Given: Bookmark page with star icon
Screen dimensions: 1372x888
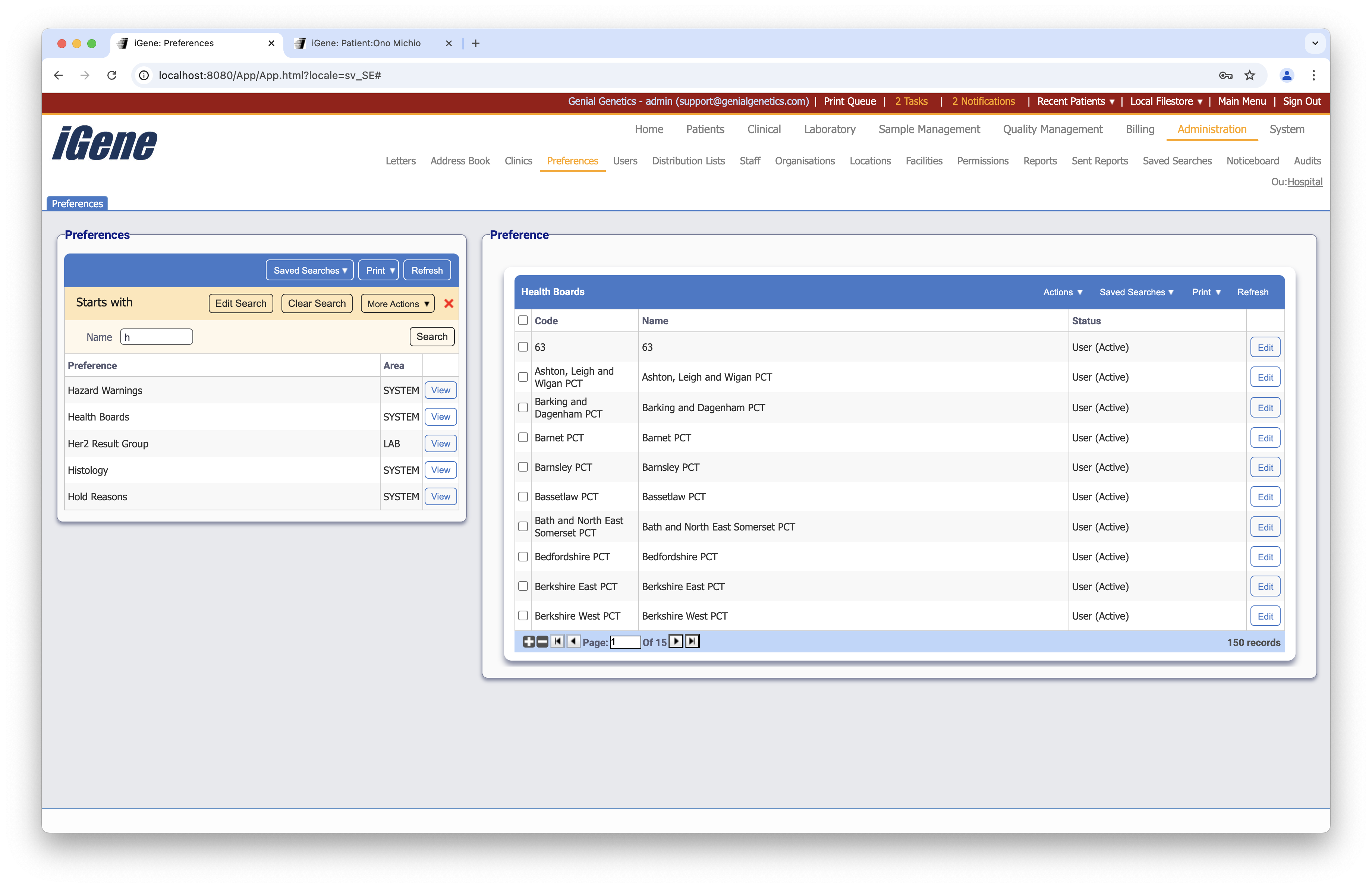Looking at the screenshot, I should coord(1249,75).
